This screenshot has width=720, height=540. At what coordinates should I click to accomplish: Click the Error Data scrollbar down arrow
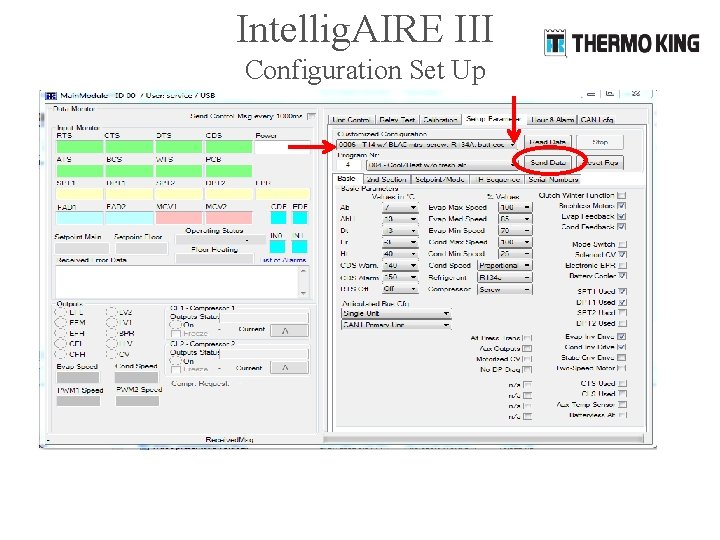point(303,293)
